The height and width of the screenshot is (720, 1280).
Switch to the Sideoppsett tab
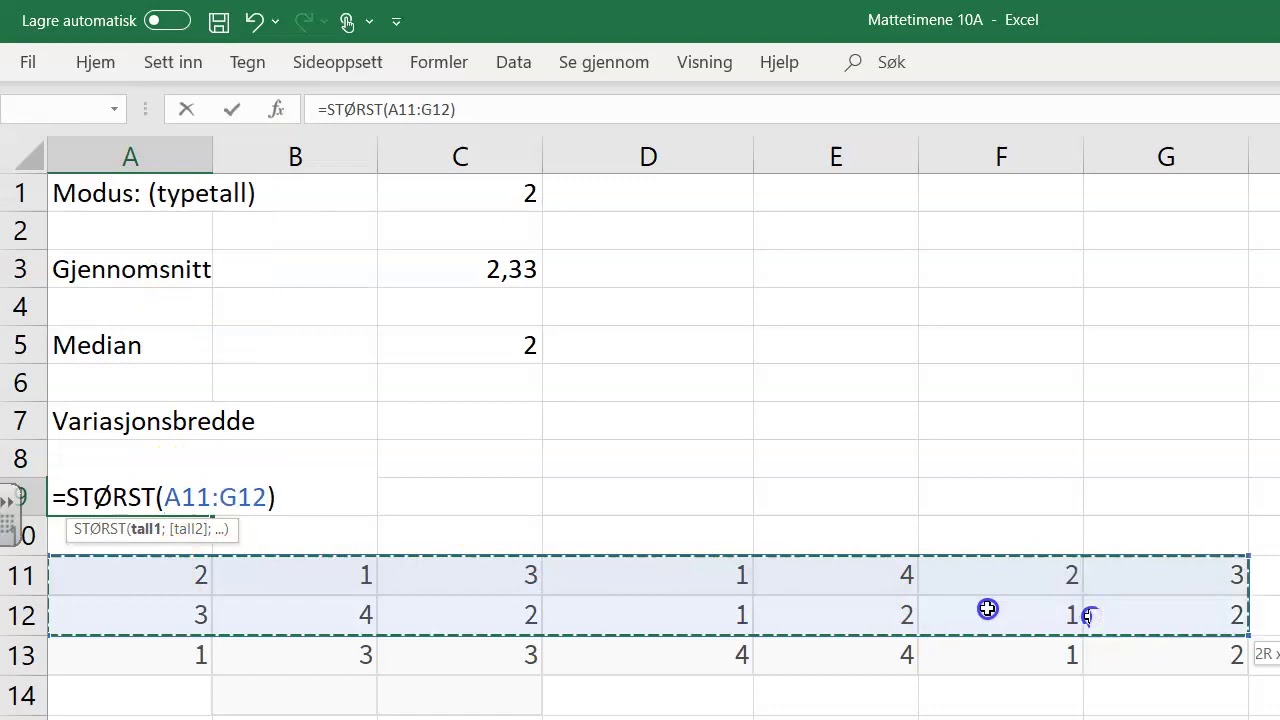[x=338, y=62]
